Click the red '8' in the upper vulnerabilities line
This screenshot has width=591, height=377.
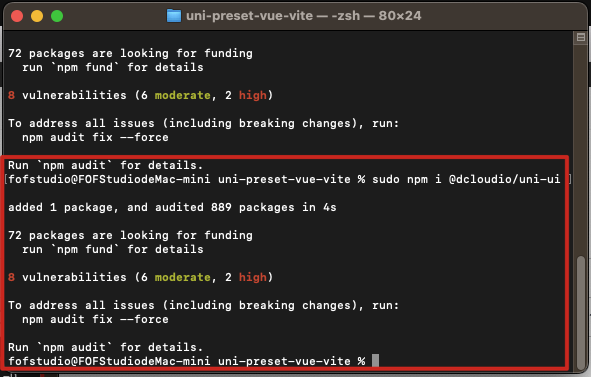[11, 95]
